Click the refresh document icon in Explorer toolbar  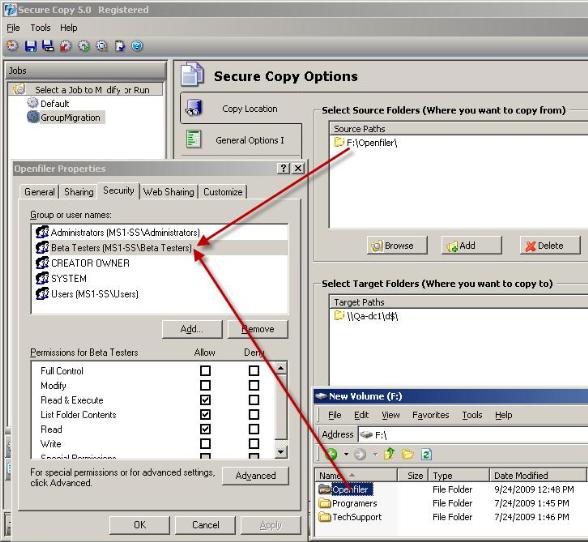[426, 455]
